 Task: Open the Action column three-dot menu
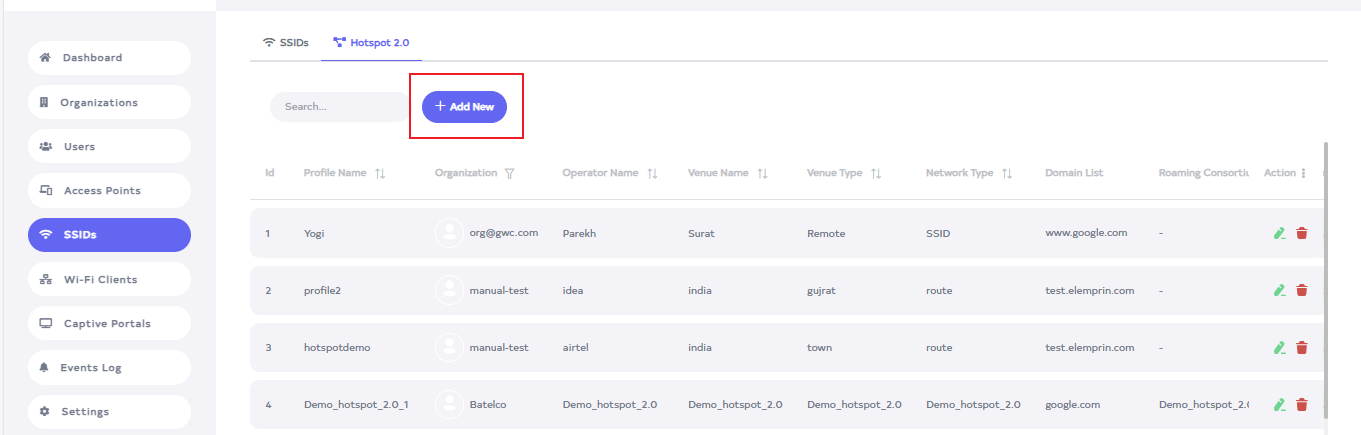[x=1303, y=173]
